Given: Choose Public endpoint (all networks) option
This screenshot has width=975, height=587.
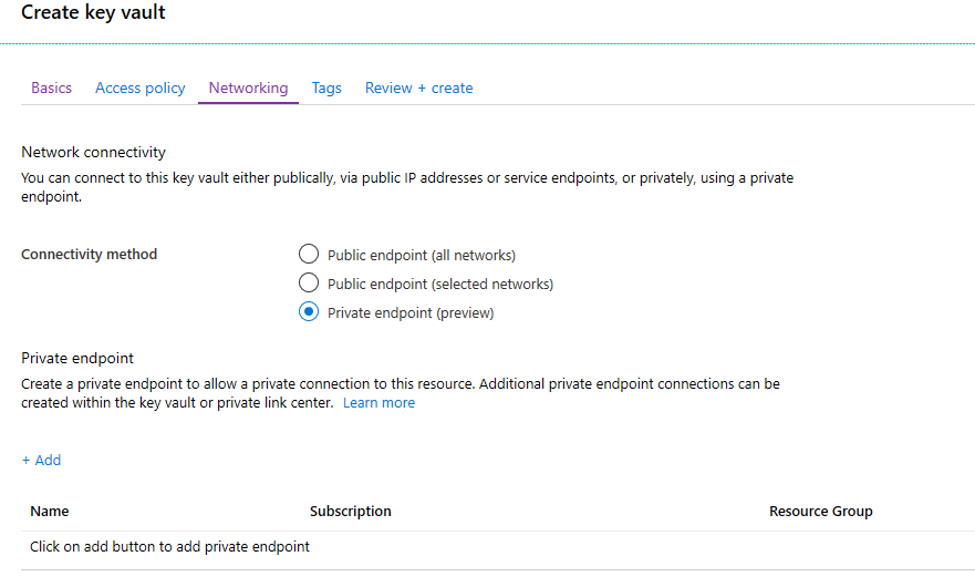Looking at the screenshot, I should [x=310, y=254].
